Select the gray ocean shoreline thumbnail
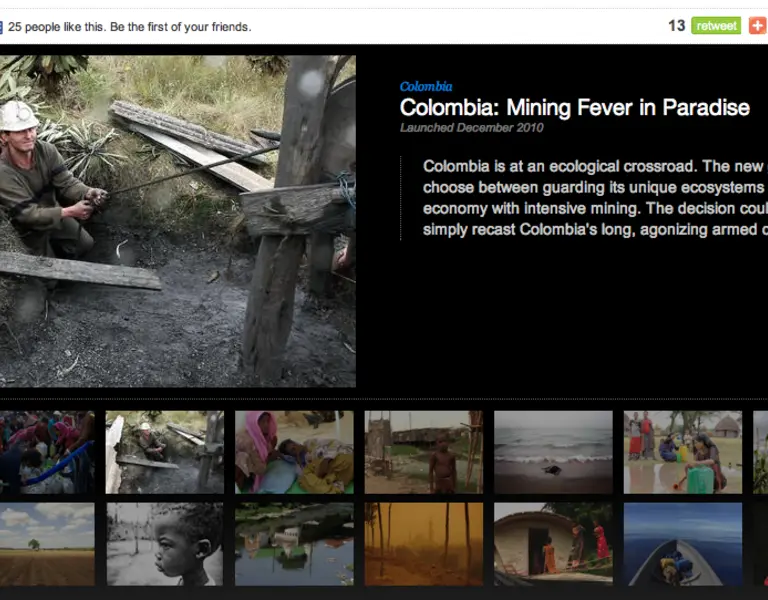Image resolution: width=768 pixels, height=600 pixels. [553, 452]
